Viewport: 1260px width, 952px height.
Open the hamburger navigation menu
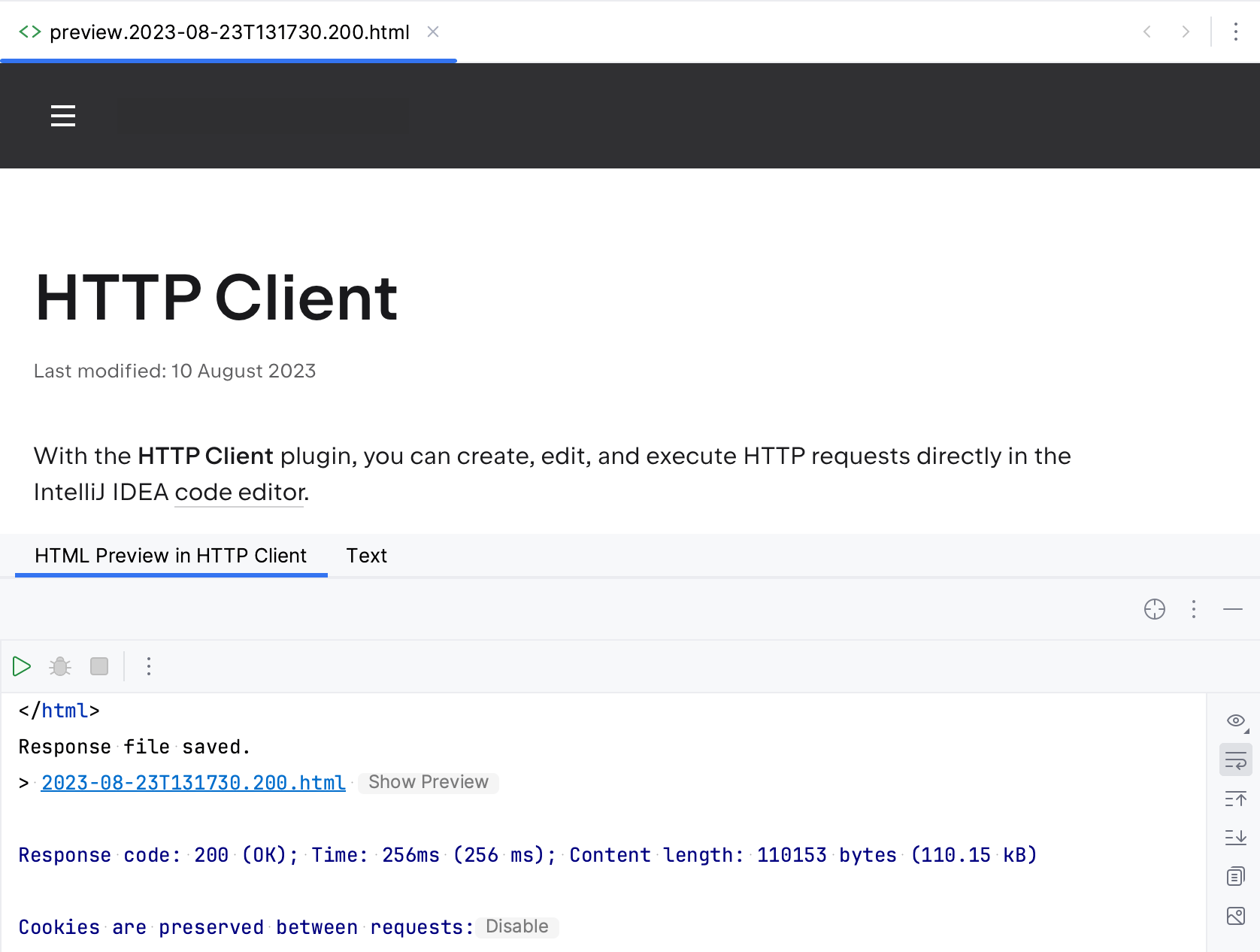(x=62, y=116)
